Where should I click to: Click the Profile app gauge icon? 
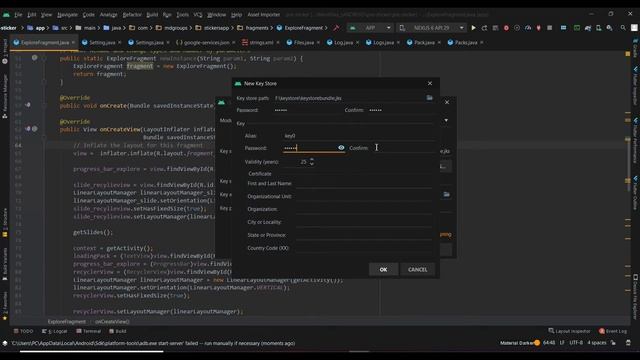[x=528, y=28]
